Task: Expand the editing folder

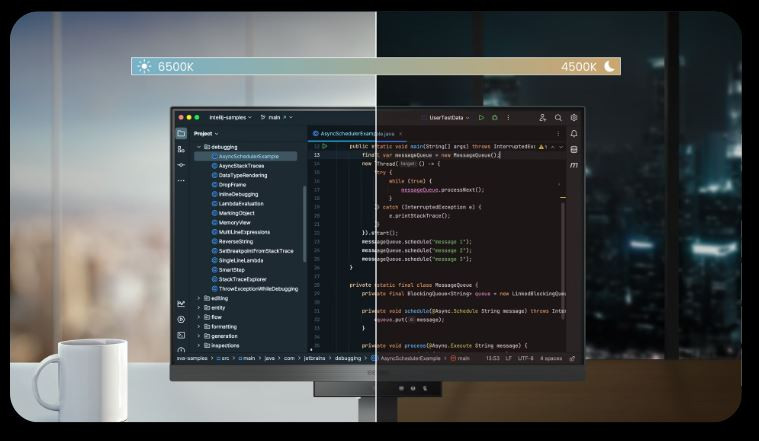Action: click(199, 298)
